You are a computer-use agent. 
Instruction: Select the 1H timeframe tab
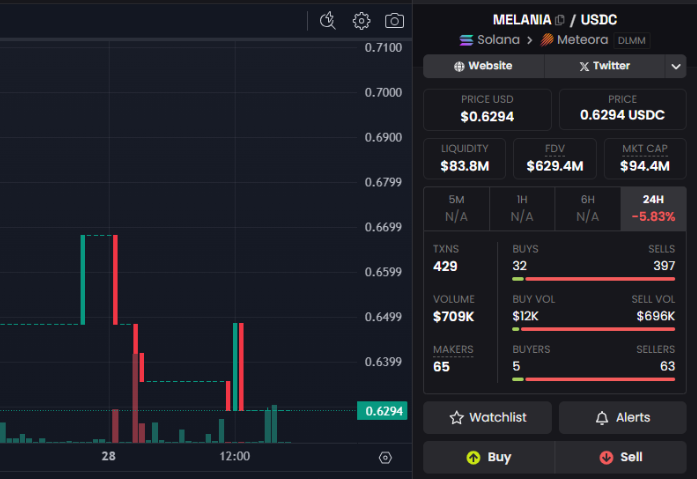tap(522, 208)
